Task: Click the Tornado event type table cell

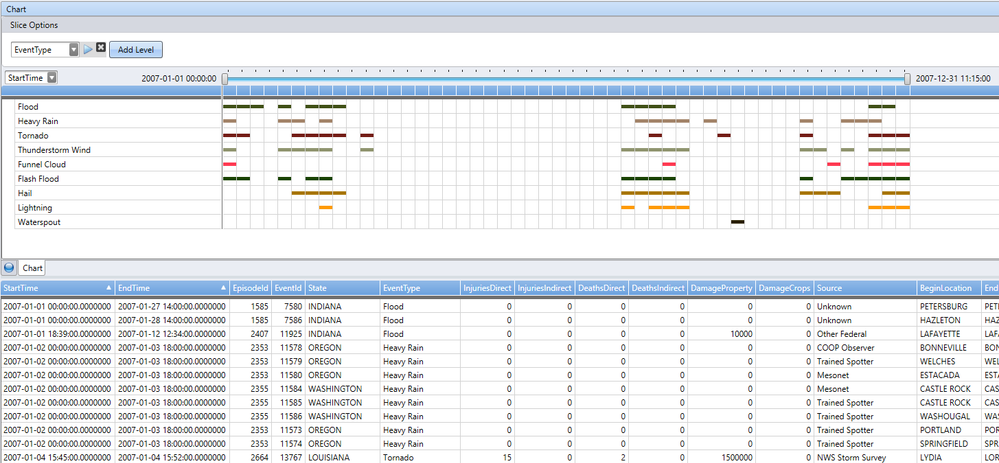Action: 420,458
